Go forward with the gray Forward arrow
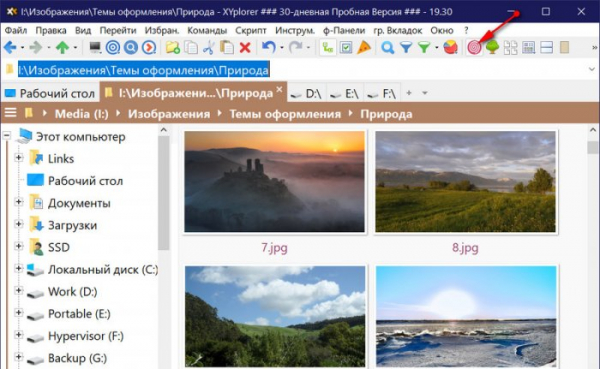This screenshot has width=600, height=369. pyautogui.click(x=36, y=47)
